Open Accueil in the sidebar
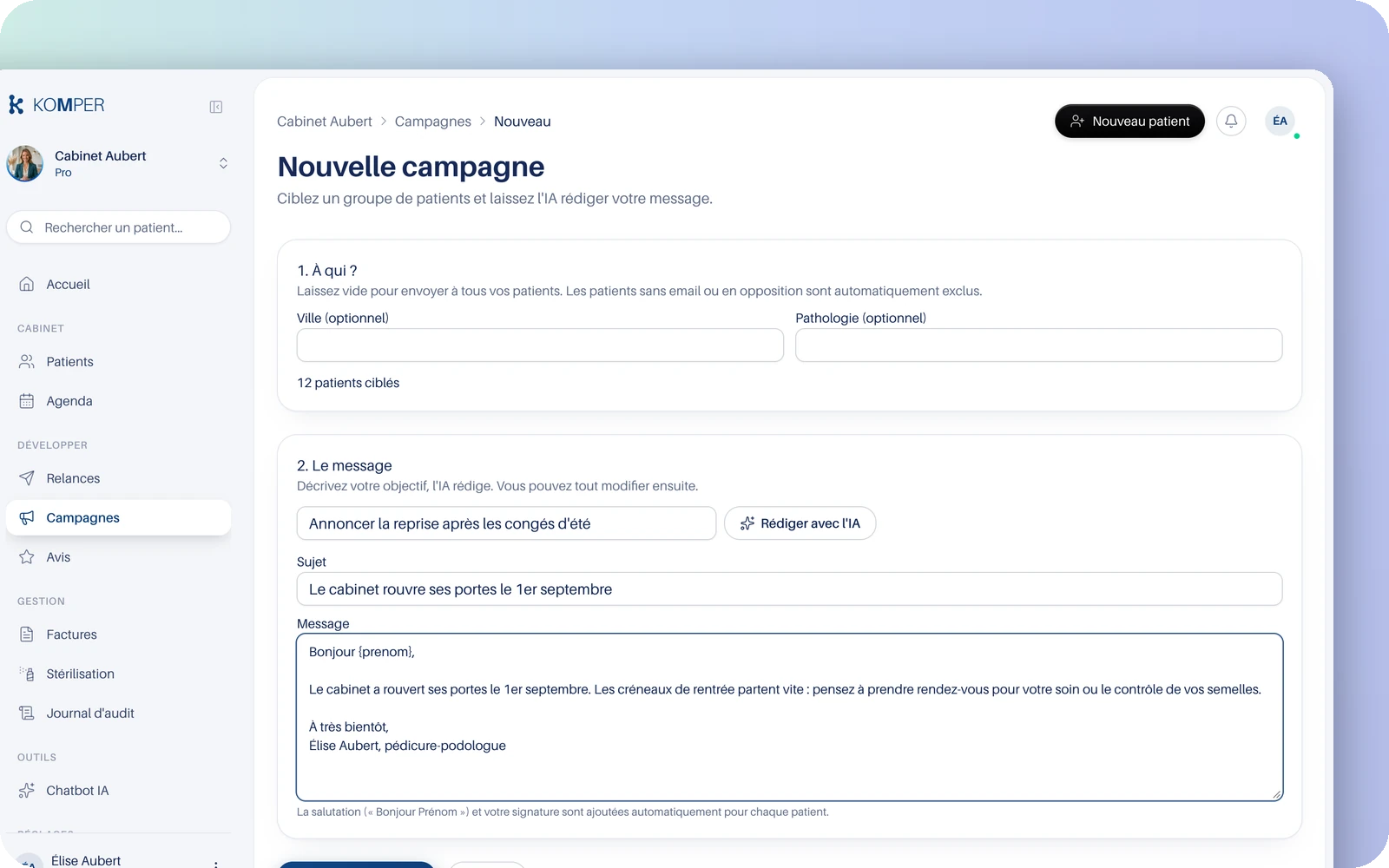This screenshot has height=868, width=1389. point(119,284)
